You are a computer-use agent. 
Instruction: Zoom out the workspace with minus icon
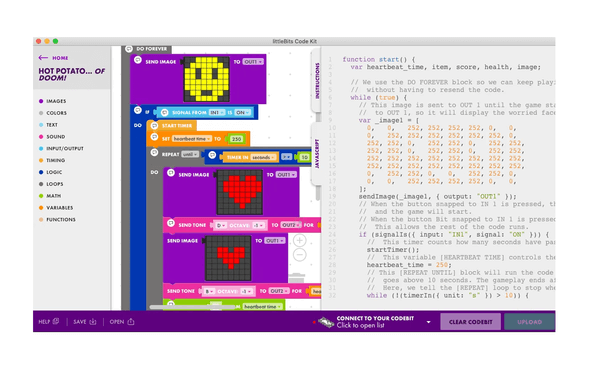[300, 255]
